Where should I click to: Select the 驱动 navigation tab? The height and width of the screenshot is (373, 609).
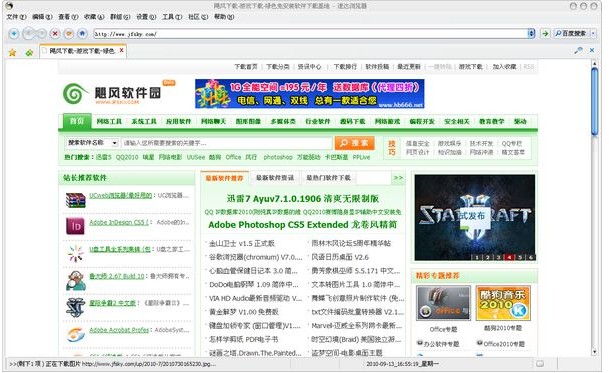[520, 122]
